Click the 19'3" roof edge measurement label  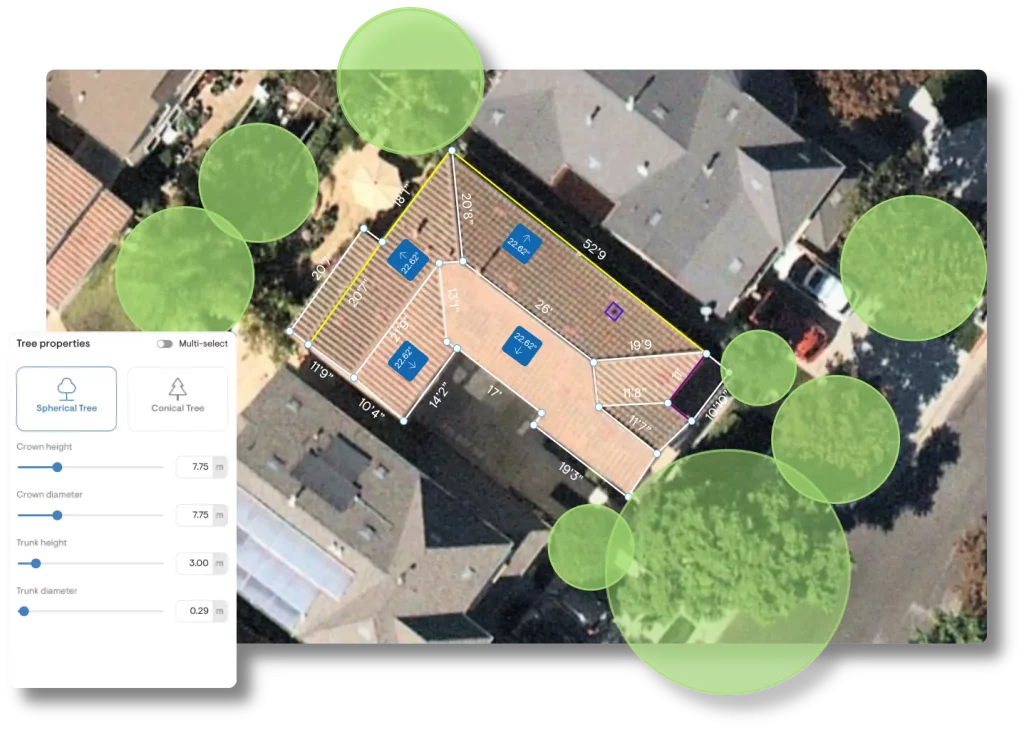[571, 469]
